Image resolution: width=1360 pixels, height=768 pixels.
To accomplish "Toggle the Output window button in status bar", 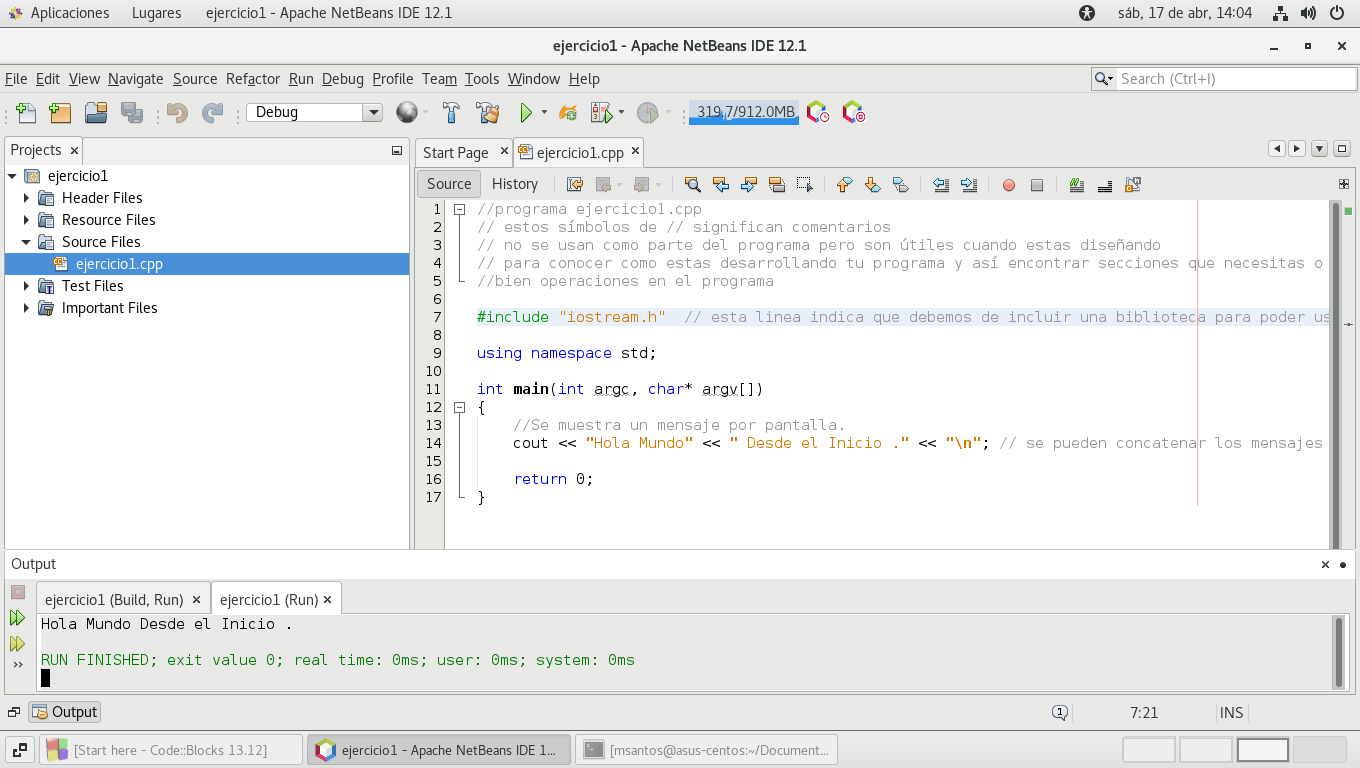I will click(x=65, y=712).
